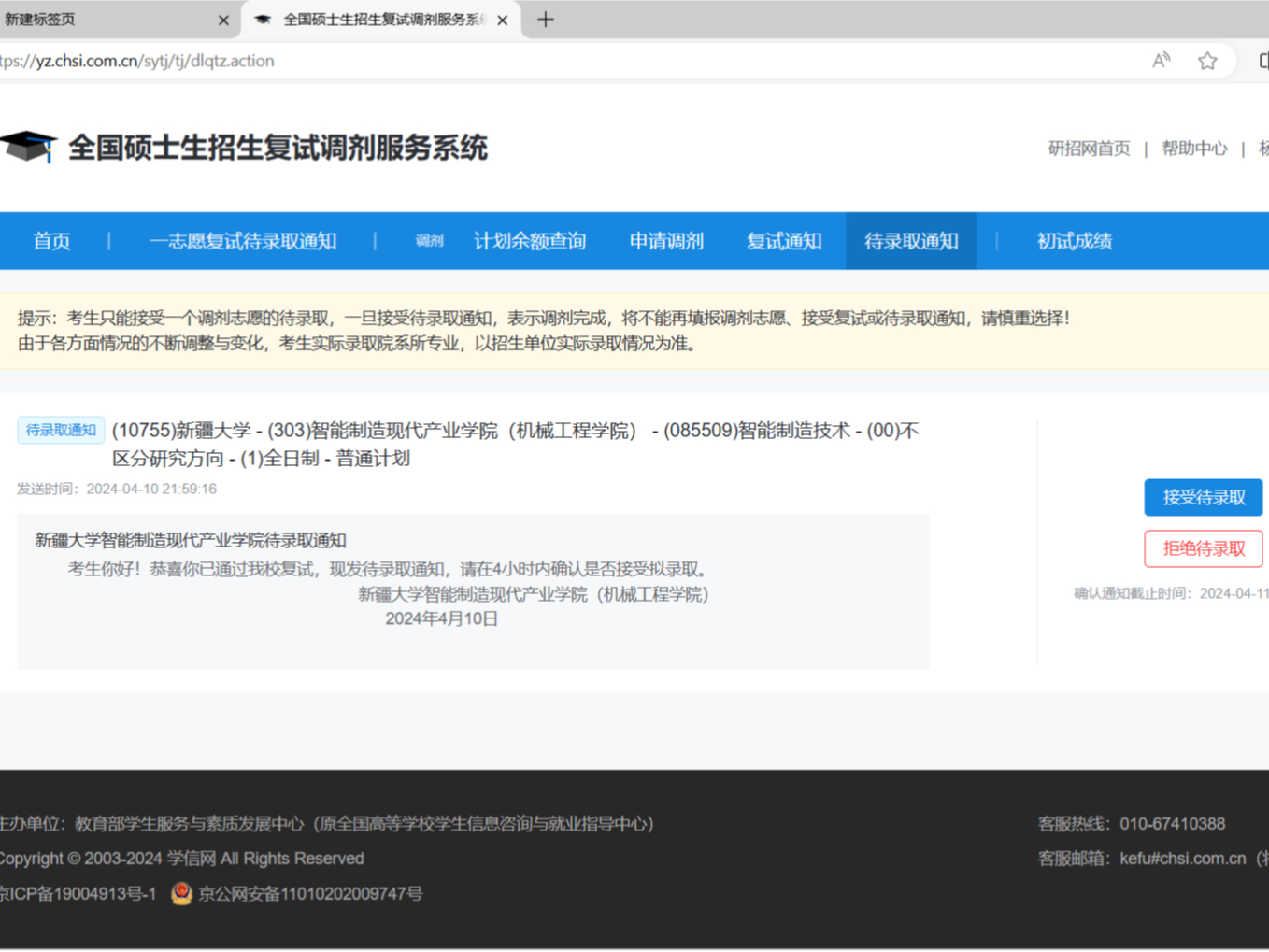
Task: Click the 待录取通知 blue tag label
Action: [x=61, y=430]
